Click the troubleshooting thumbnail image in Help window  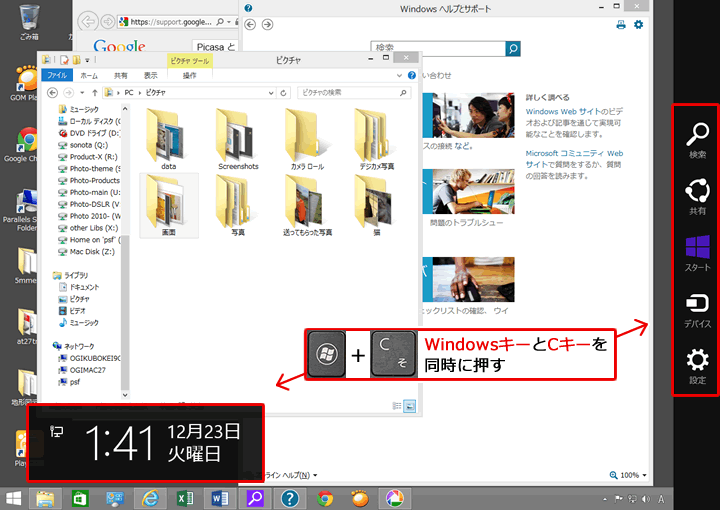point(468,191)
